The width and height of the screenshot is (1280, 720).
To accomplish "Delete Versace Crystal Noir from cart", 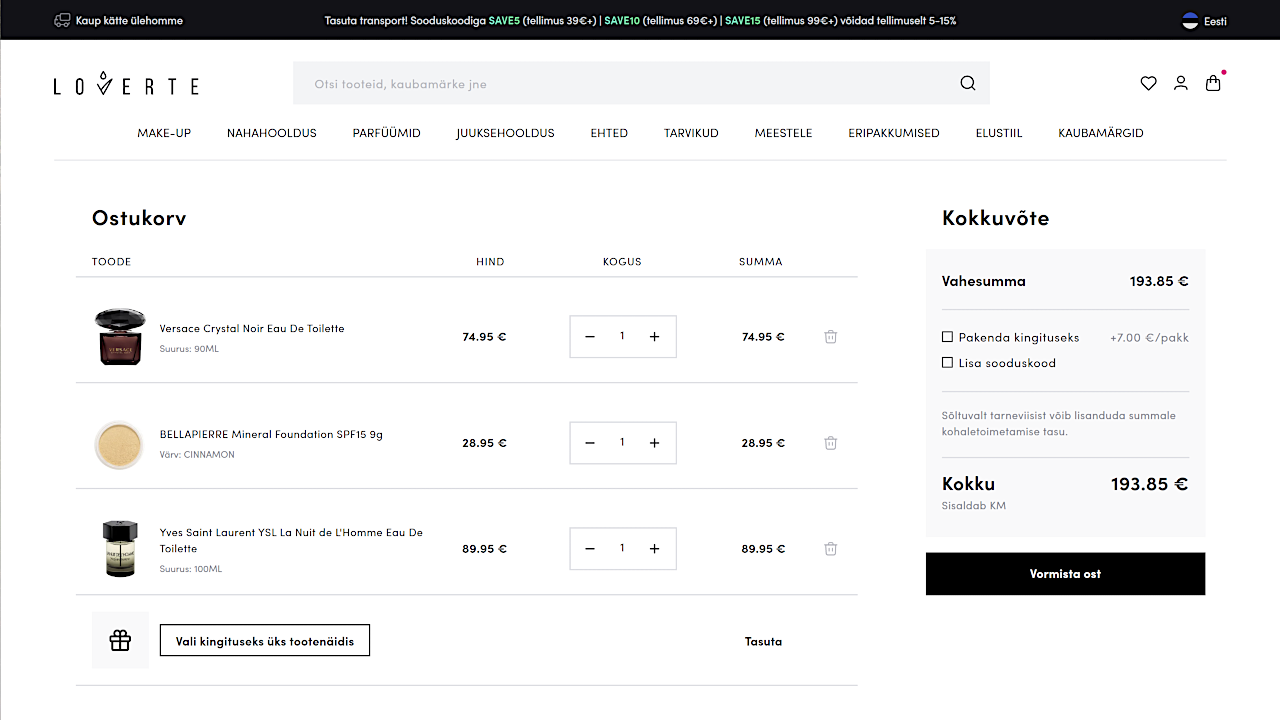I will pyautogui.click(x=830, y=337).
